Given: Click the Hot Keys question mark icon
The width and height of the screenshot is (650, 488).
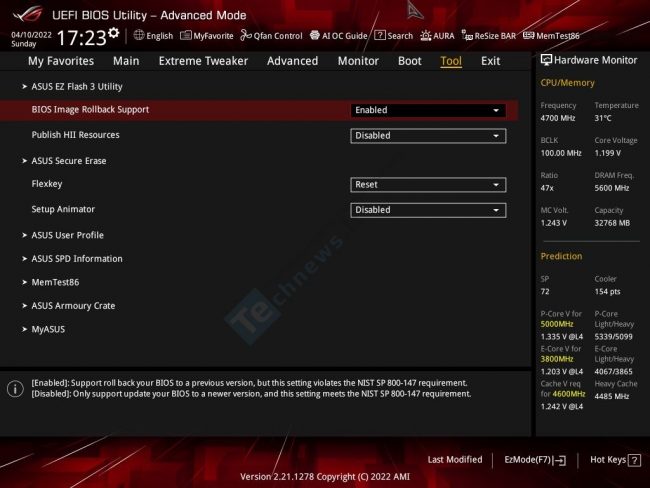Looking at the screenshot, I should point(634,460).
